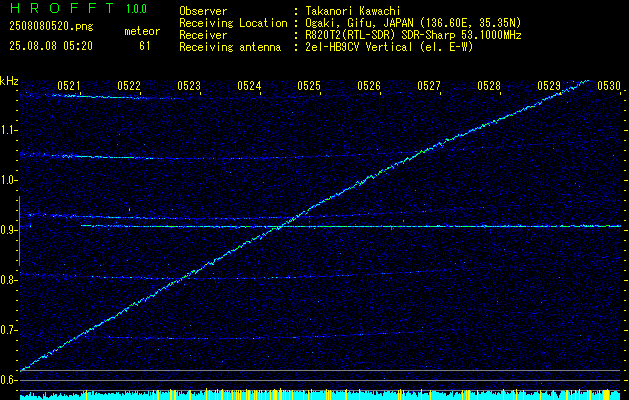The width and height of the screenshot is (629, 400).
Task: Click the 0521 time marker
Action: point(69,85)
